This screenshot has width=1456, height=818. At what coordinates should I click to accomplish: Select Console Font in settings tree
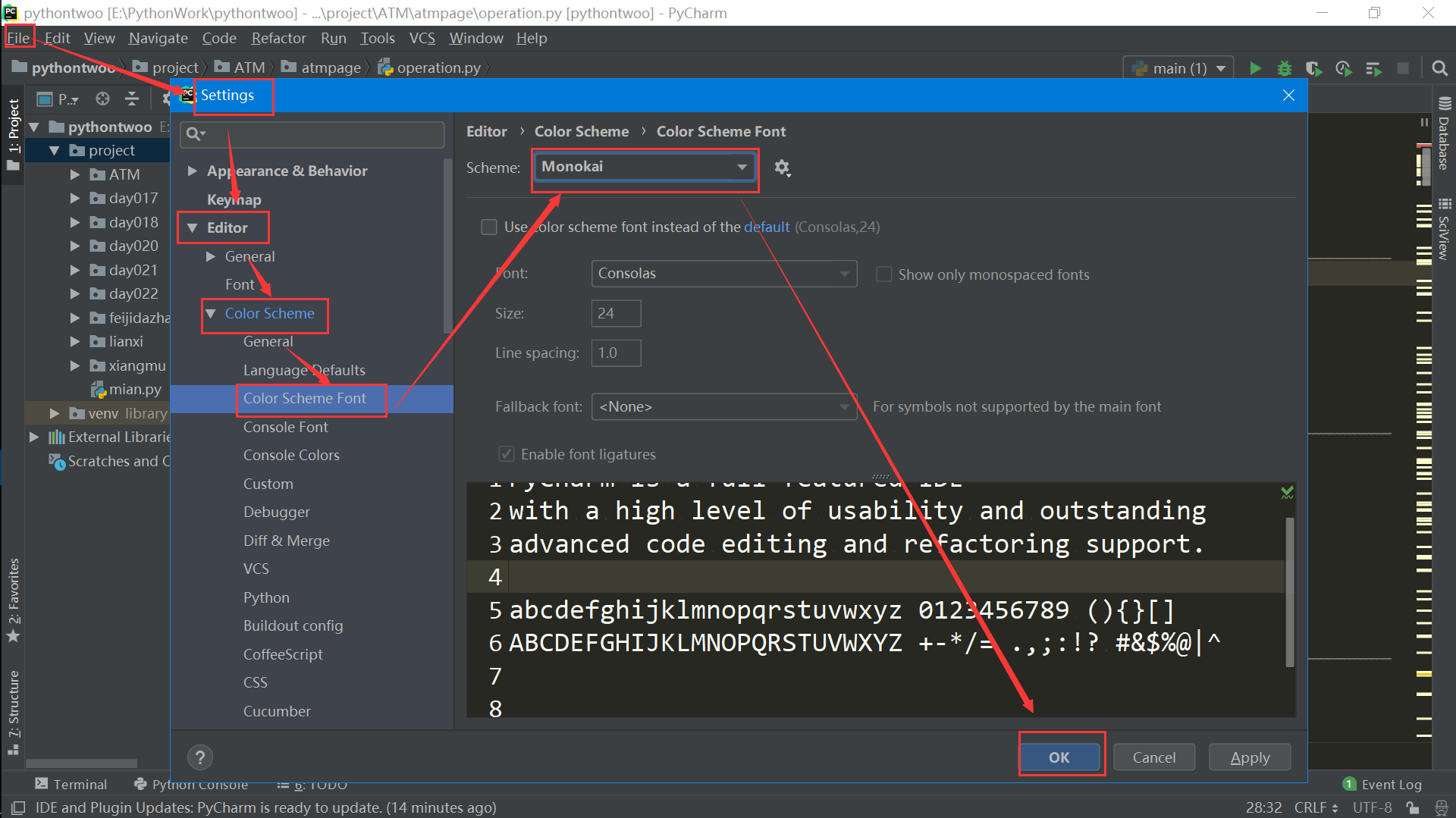click(285, 428)
